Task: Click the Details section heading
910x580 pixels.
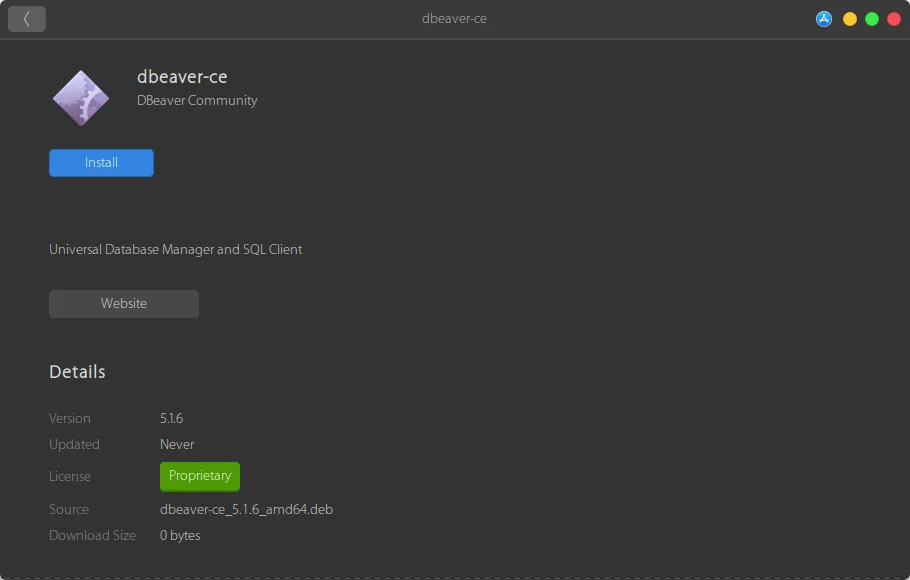Action: (x=77, y=372)
